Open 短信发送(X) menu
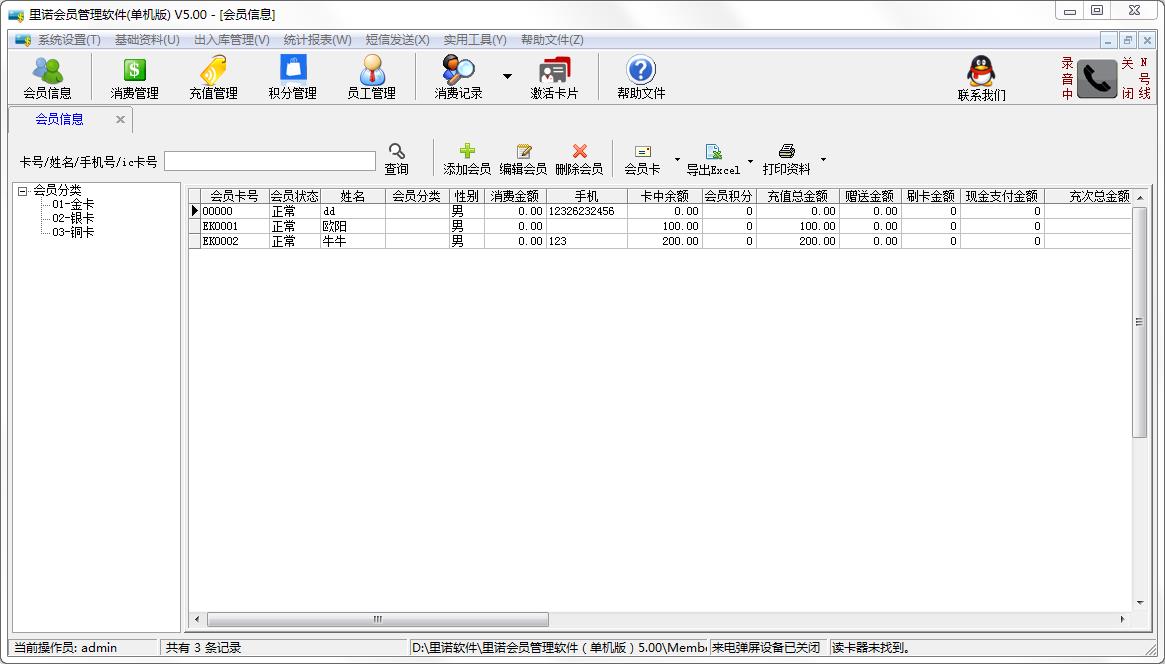 coord(397,39)
